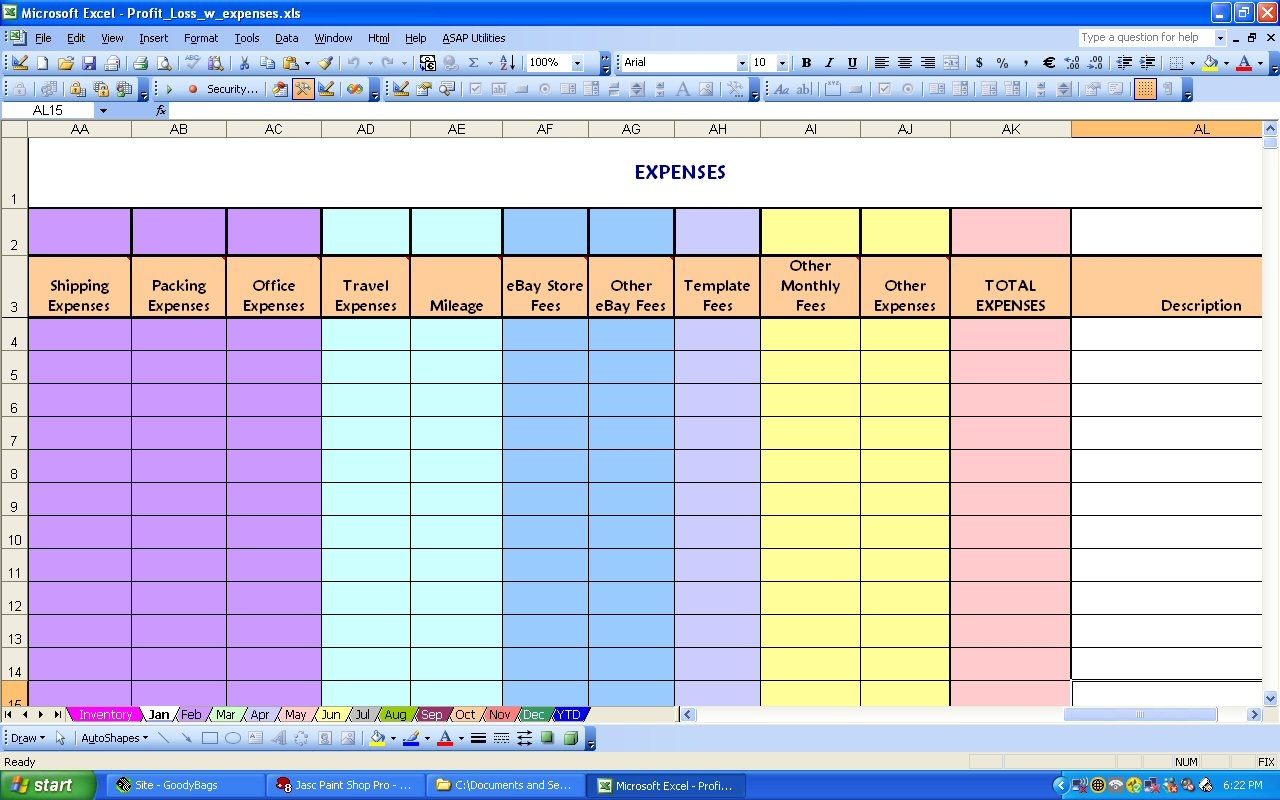Open the ASAP Utilities menu
This screenshot has width=1280, height=800.
[473, 38]
